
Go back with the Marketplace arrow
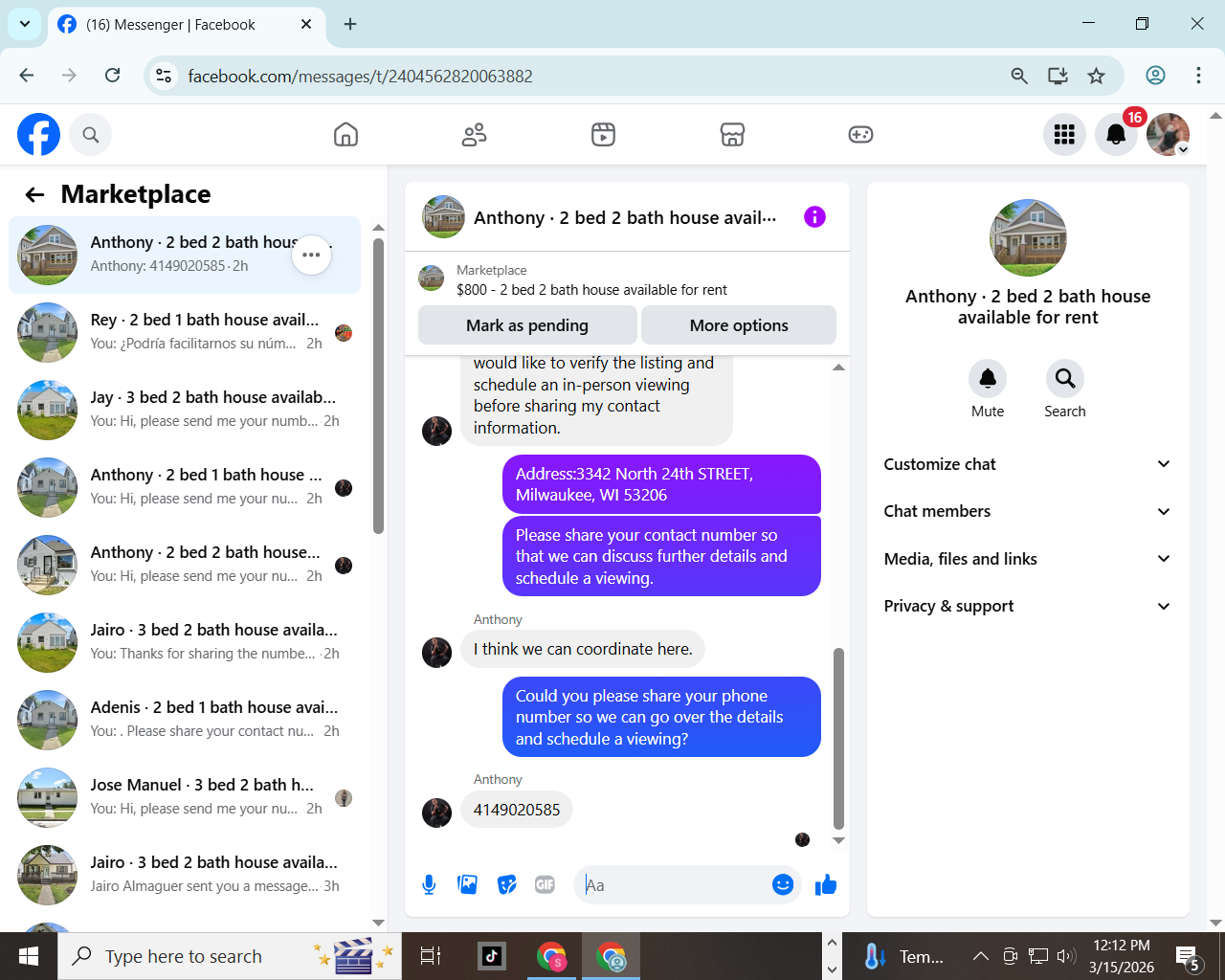tap(35, 195)
